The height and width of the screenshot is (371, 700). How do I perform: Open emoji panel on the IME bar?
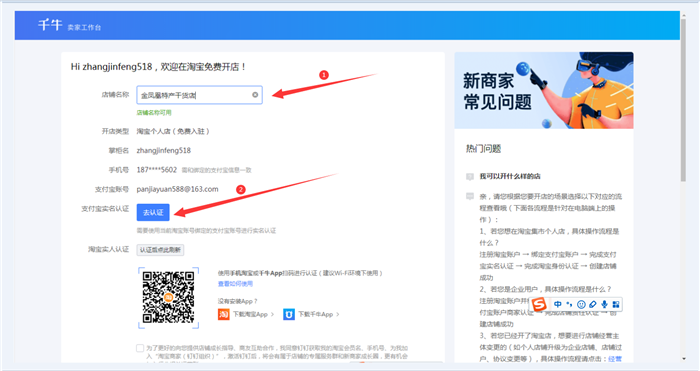(581, 304)
